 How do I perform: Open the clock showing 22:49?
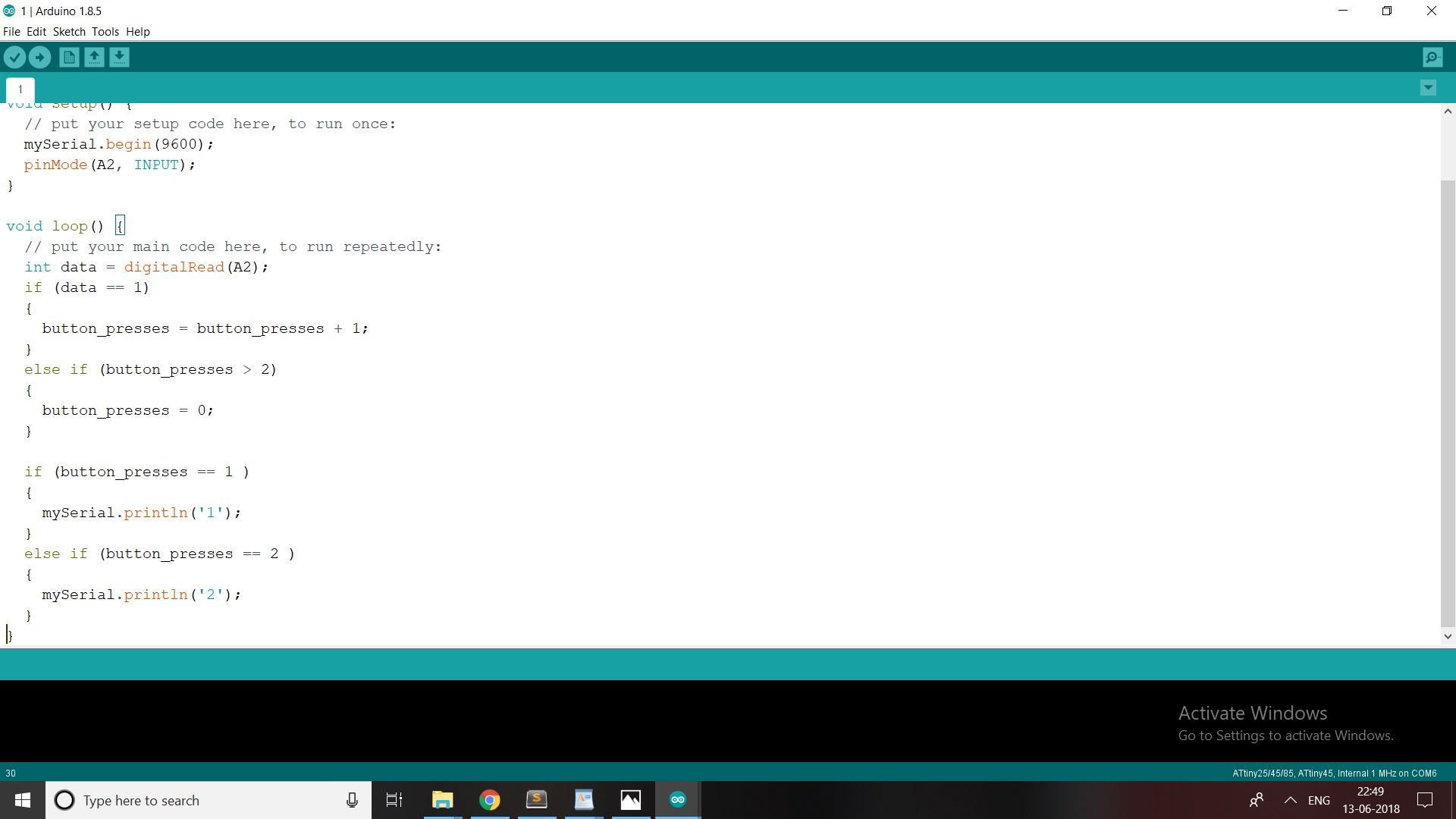point(1371,800)
